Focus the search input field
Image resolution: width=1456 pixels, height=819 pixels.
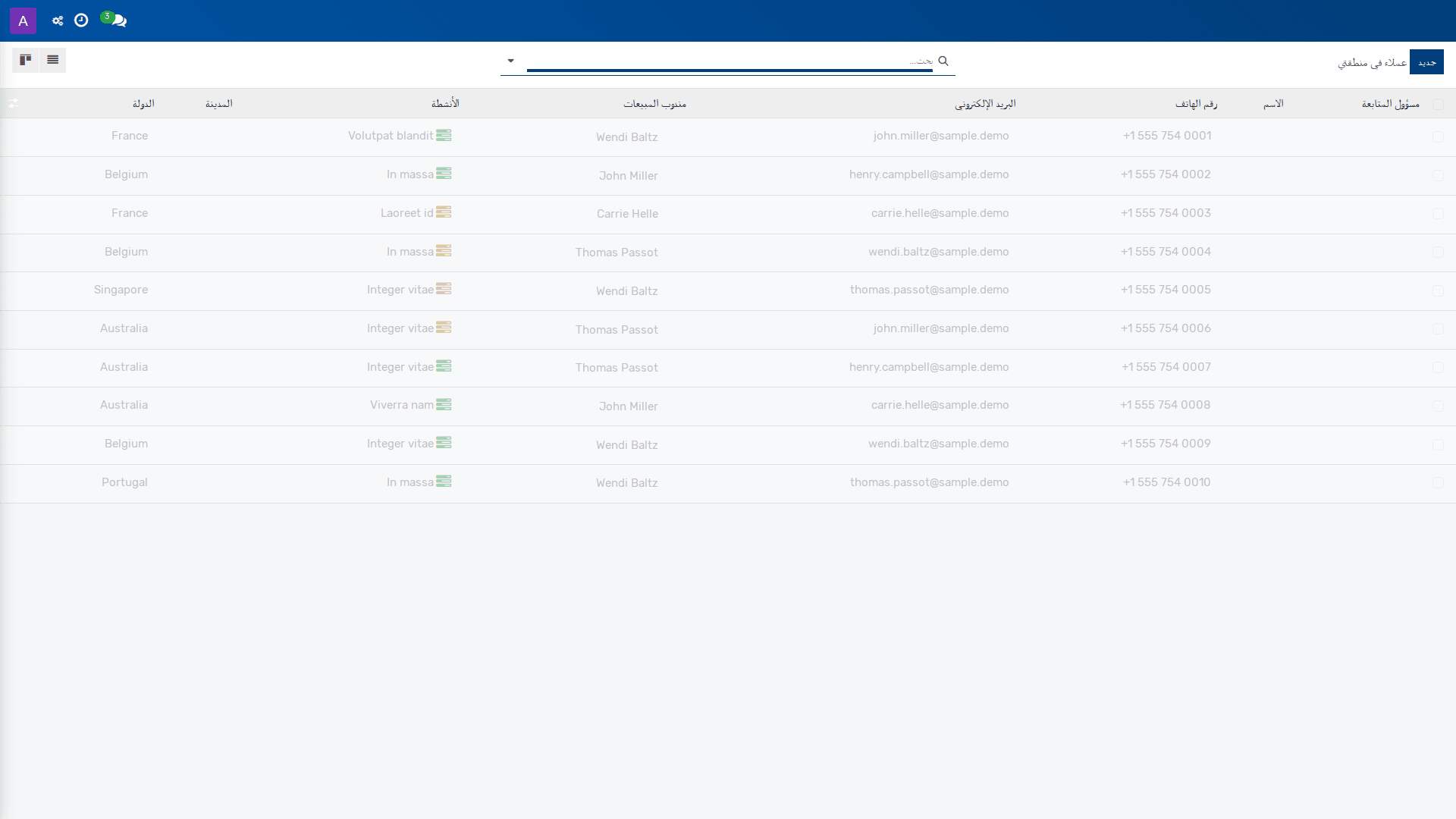click(730, 61)
